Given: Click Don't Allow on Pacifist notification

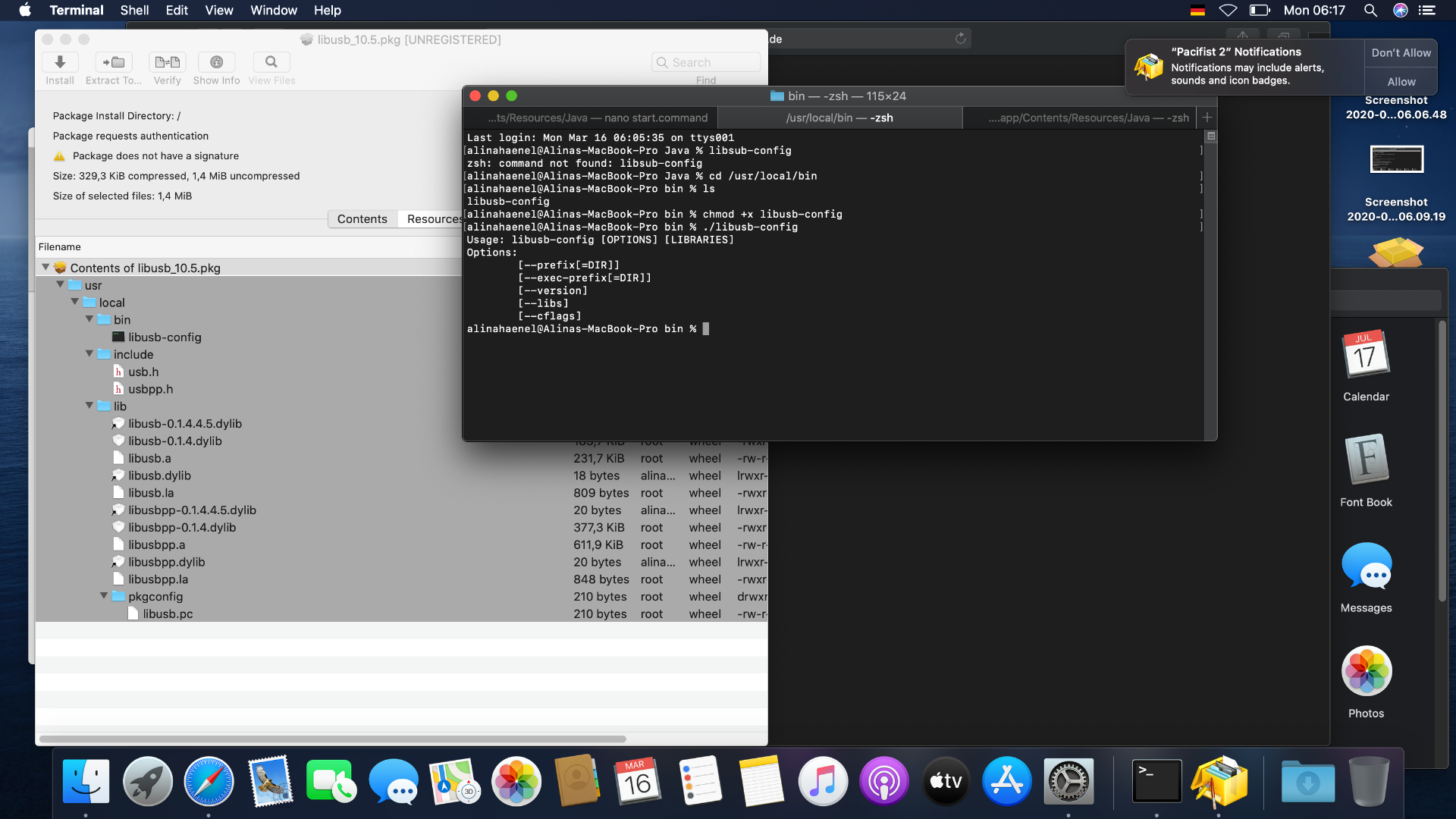Looking at the screenshot, I should point(1401,53).
